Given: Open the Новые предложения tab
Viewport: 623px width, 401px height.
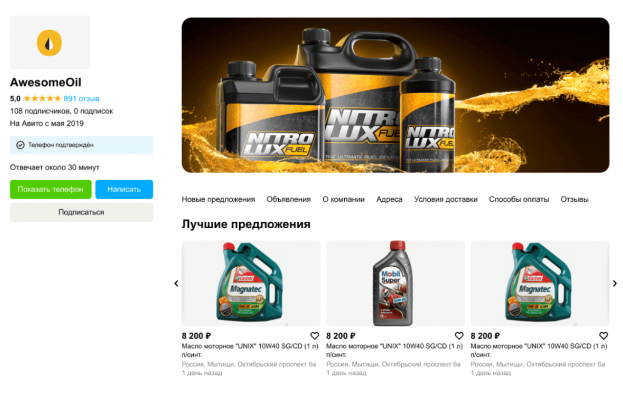Looking at the screenshot, I should (218, 199).
